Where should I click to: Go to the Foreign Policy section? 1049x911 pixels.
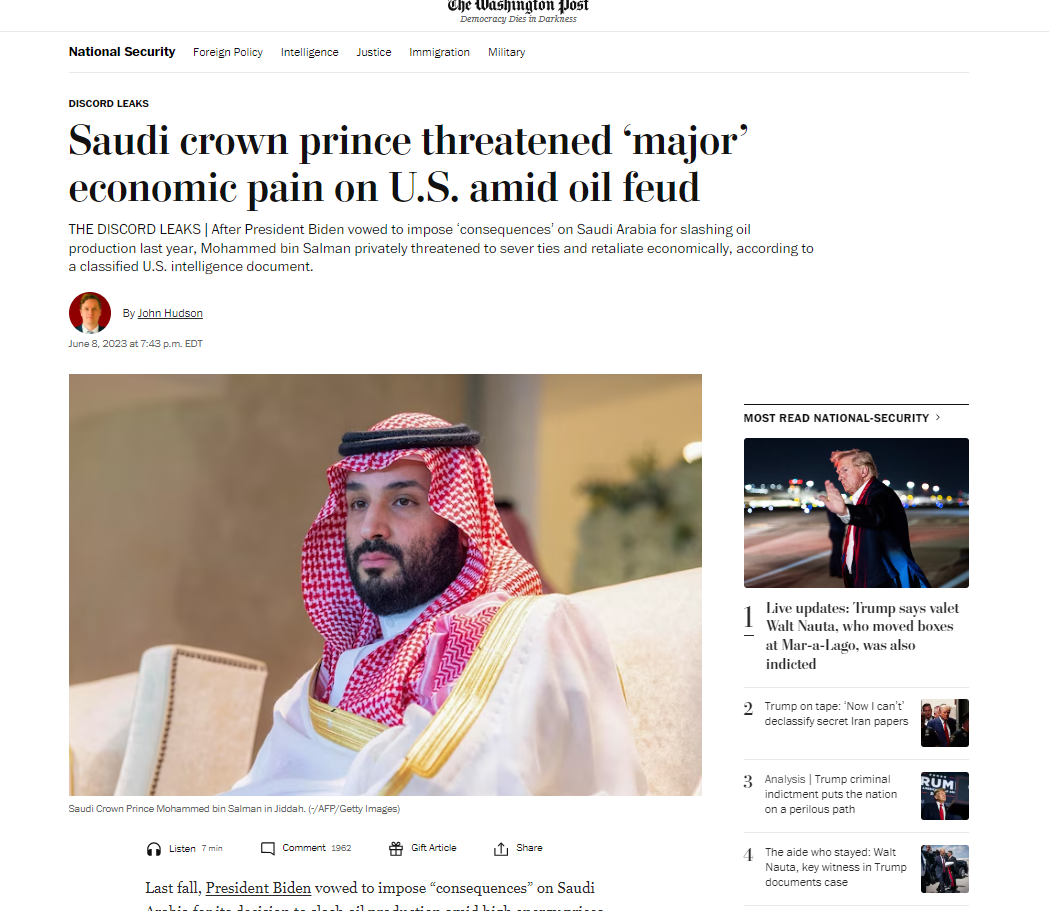point(227,52)
